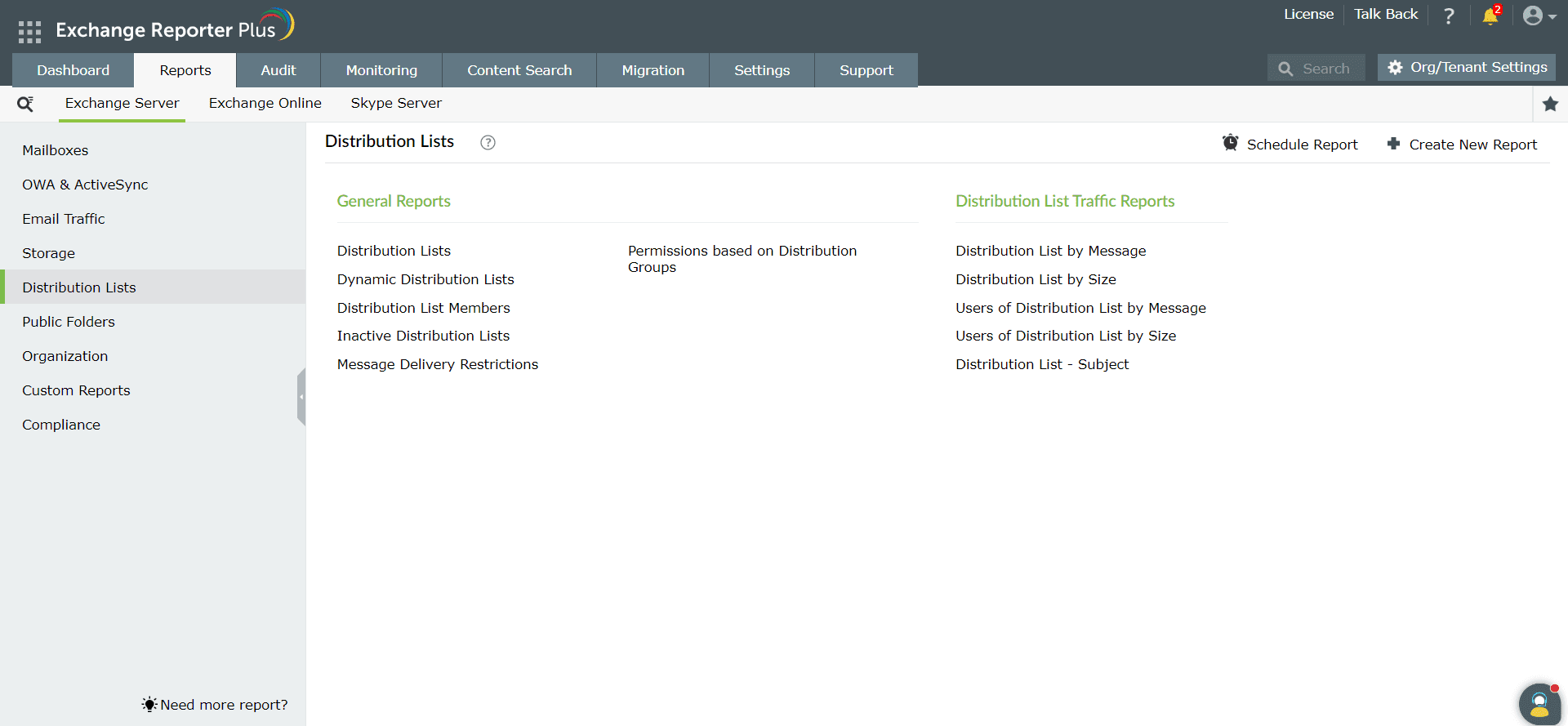
Task: Open Message Delivery Restrictions report
Action: [x=438, y=364]
